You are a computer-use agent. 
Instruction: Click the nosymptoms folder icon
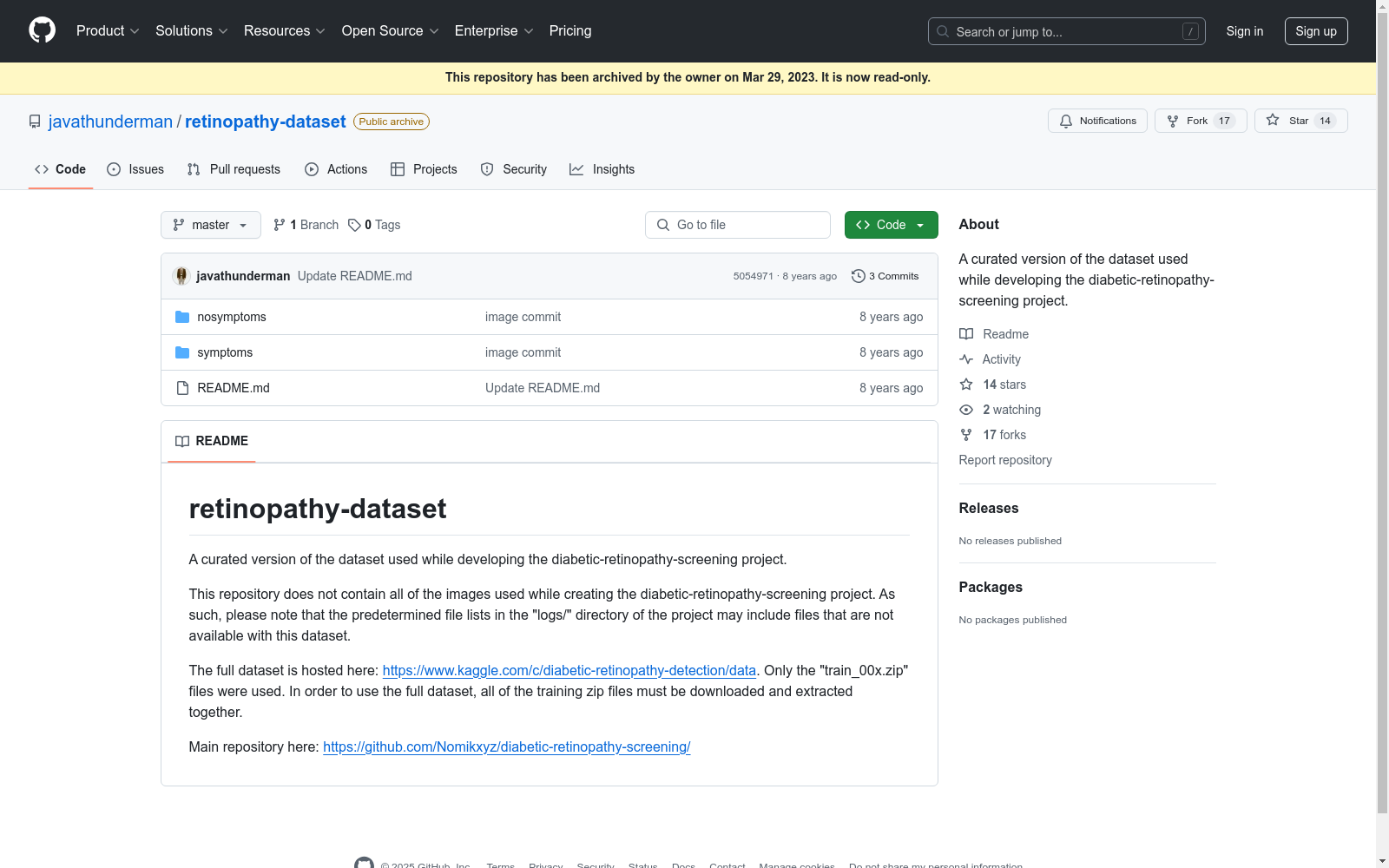(x=182, y=317)
